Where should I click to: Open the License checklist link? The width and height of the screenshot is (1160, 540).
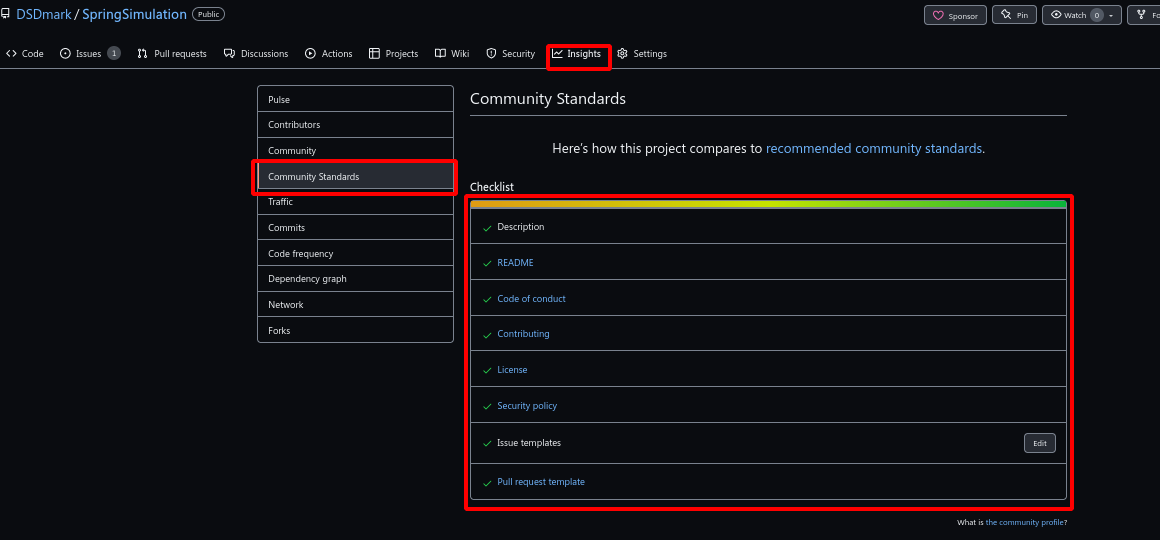[512, 370]
